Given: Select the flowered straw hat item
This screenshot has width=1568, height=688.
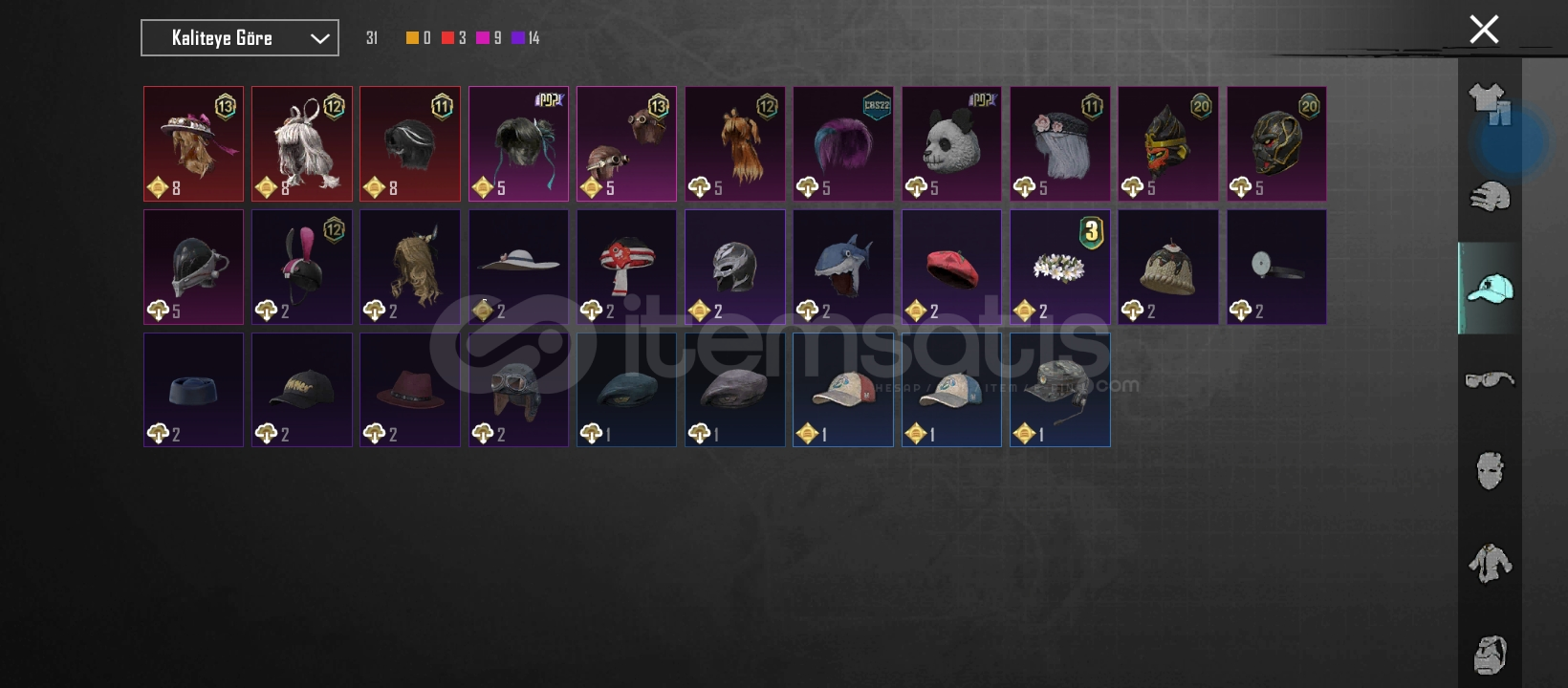Looking at the screenshot, I should click(x=193, y=144).
